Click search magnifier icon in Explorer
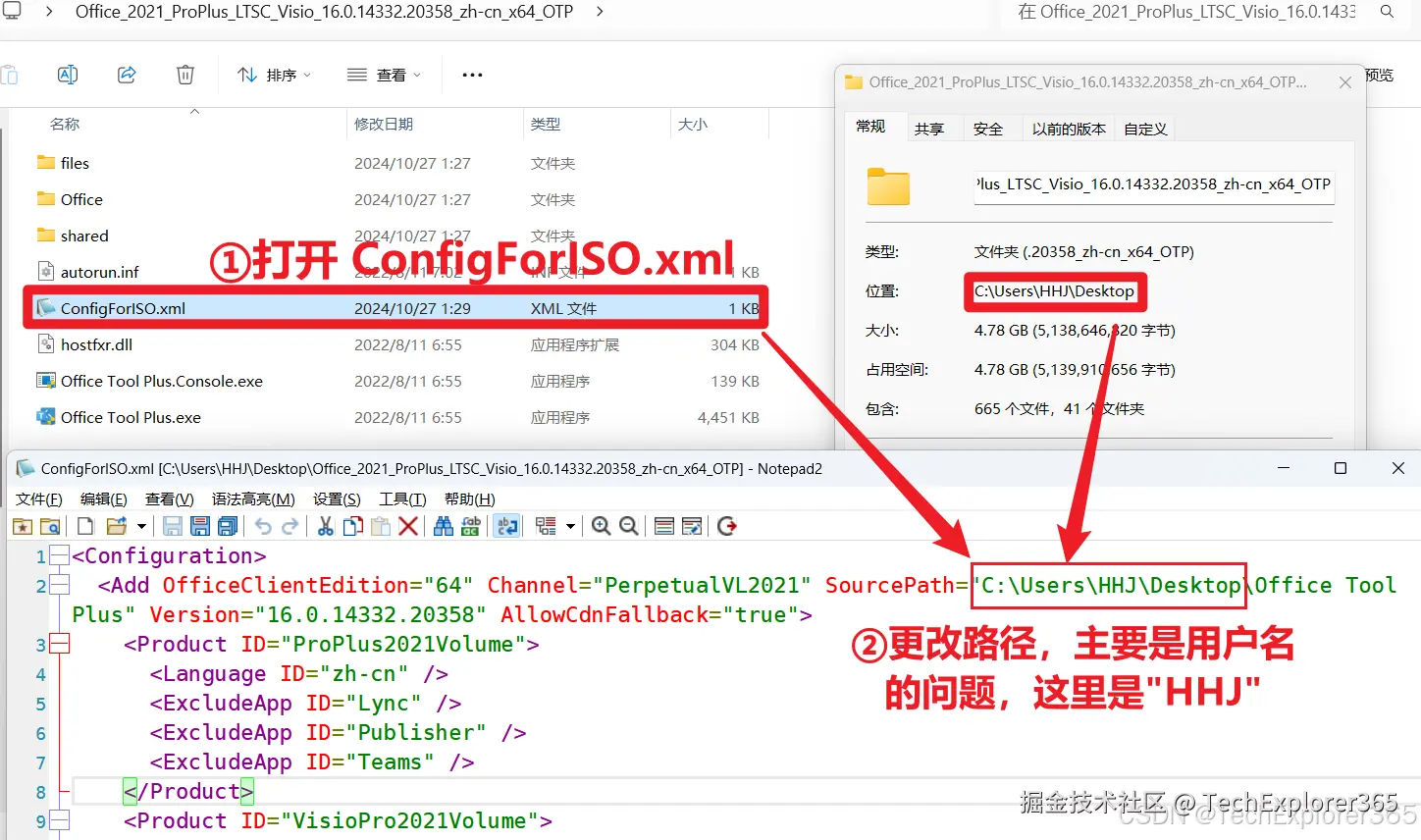The width and height of the screenshot is (1421, 840). point(1387,12)
